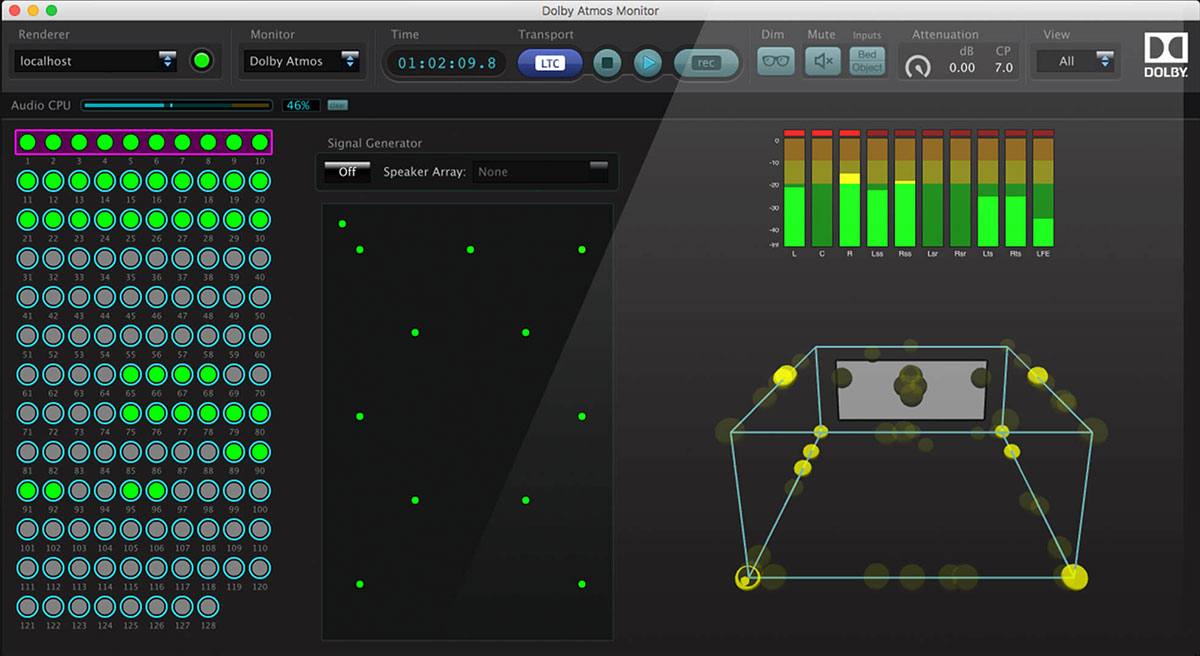Click the Rss channel level meter
The image size is (1200, 656).
pyautogui.click(x=905, y=188)
